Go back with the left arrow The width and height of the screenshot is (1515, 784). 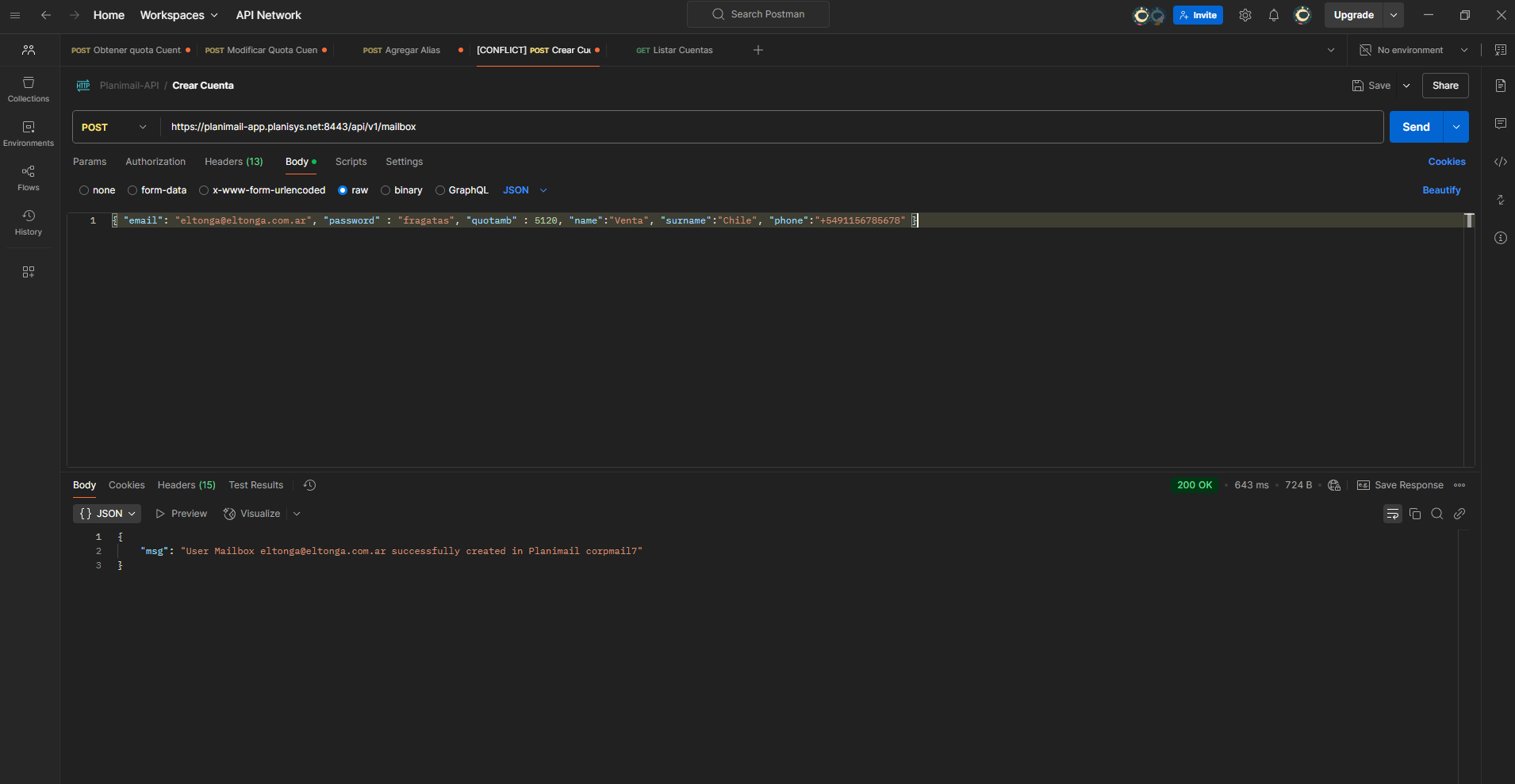(x=46, y=15)
